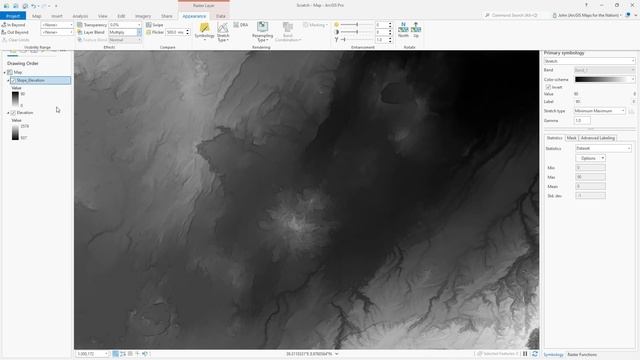Switch to the Analysis ribbon tab
This screenshot has height=360, width=640.
pos(80,16)
